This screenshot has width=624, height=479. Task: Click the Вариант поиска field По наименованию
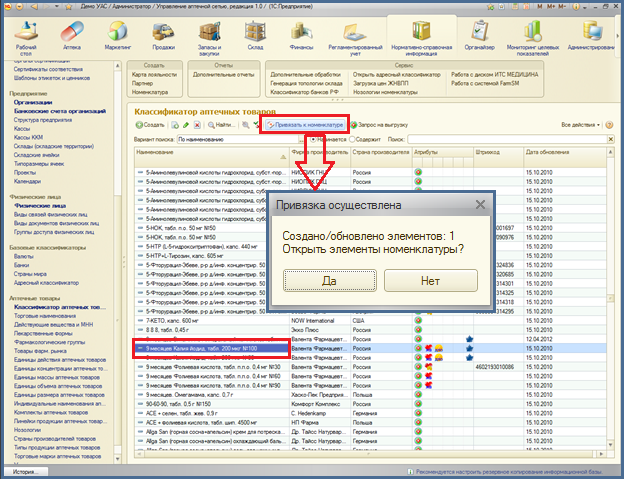click(x=238, y=140)
